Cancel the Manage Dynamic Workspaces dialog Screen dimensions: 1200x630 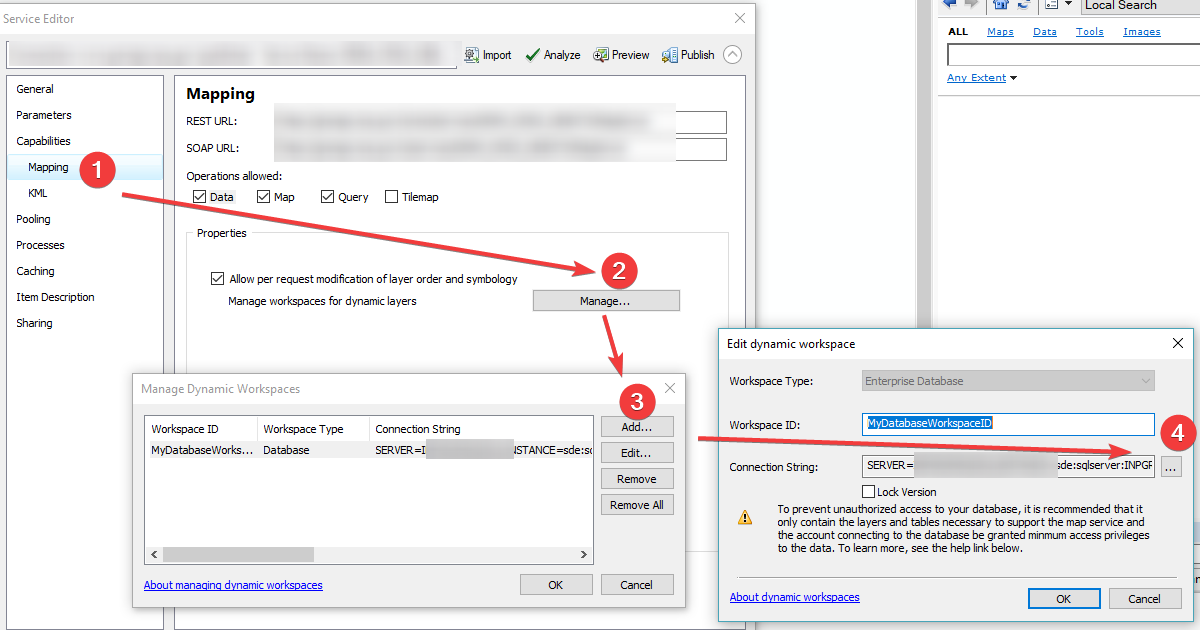[x=637, y=585]
